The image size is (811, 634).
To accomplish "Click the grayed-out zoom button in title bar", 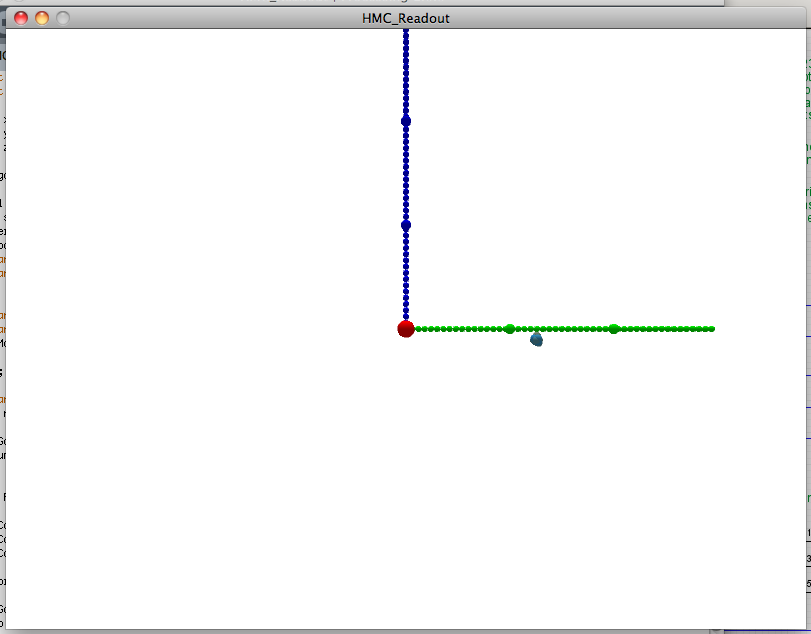I will [x=63, y=18].
